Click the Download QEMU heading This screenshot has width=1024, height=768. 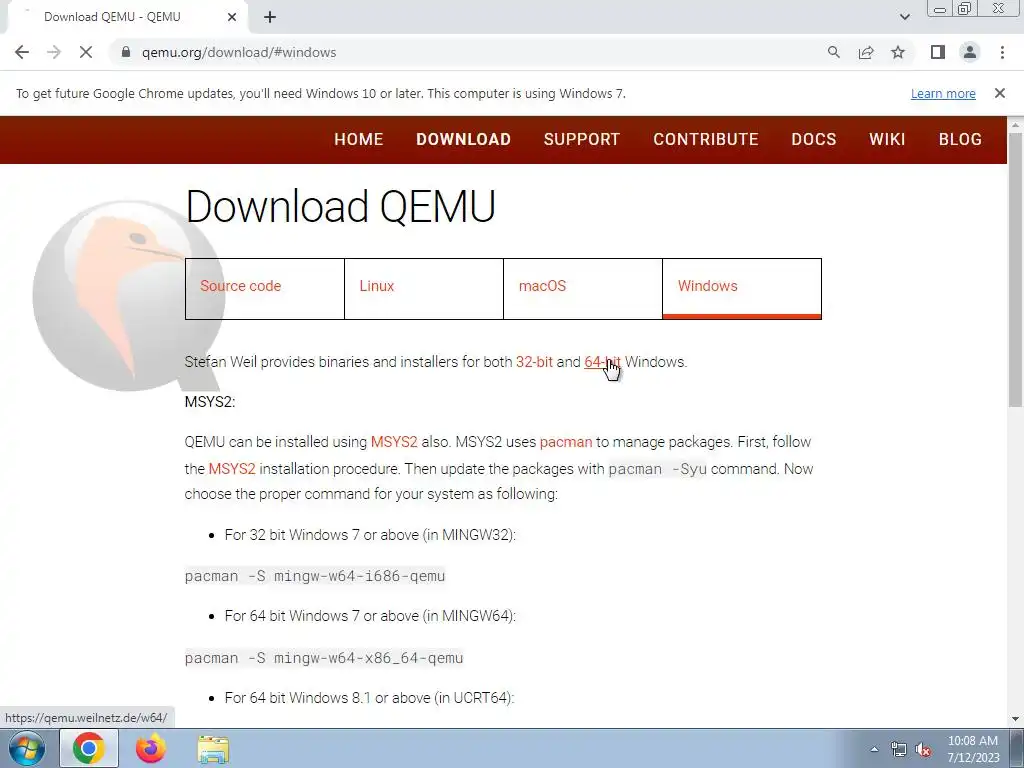[340, 206]
